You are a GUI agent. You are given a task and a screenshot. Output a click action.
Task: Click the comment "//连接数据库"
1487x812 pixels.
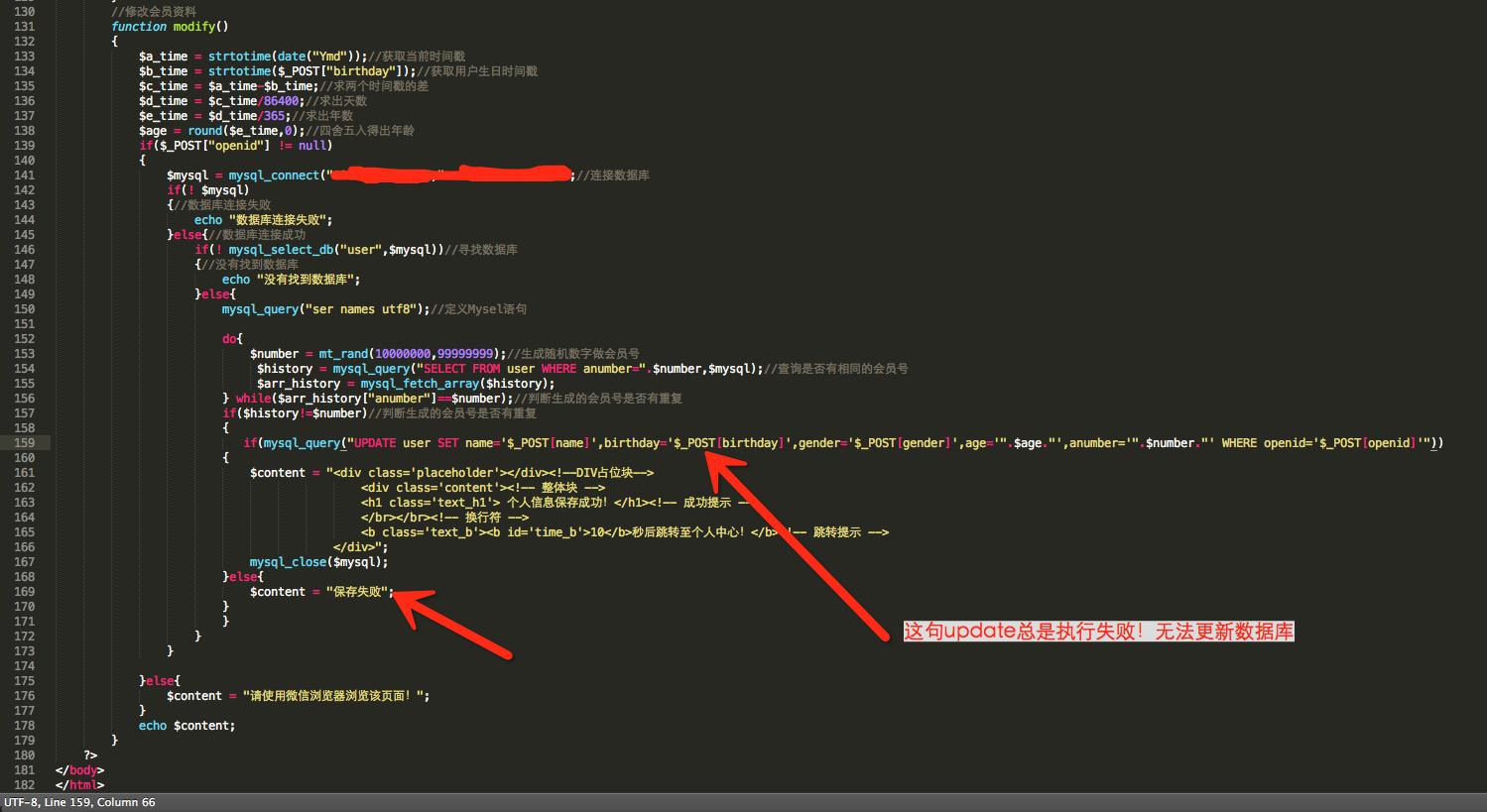[613, 175]
